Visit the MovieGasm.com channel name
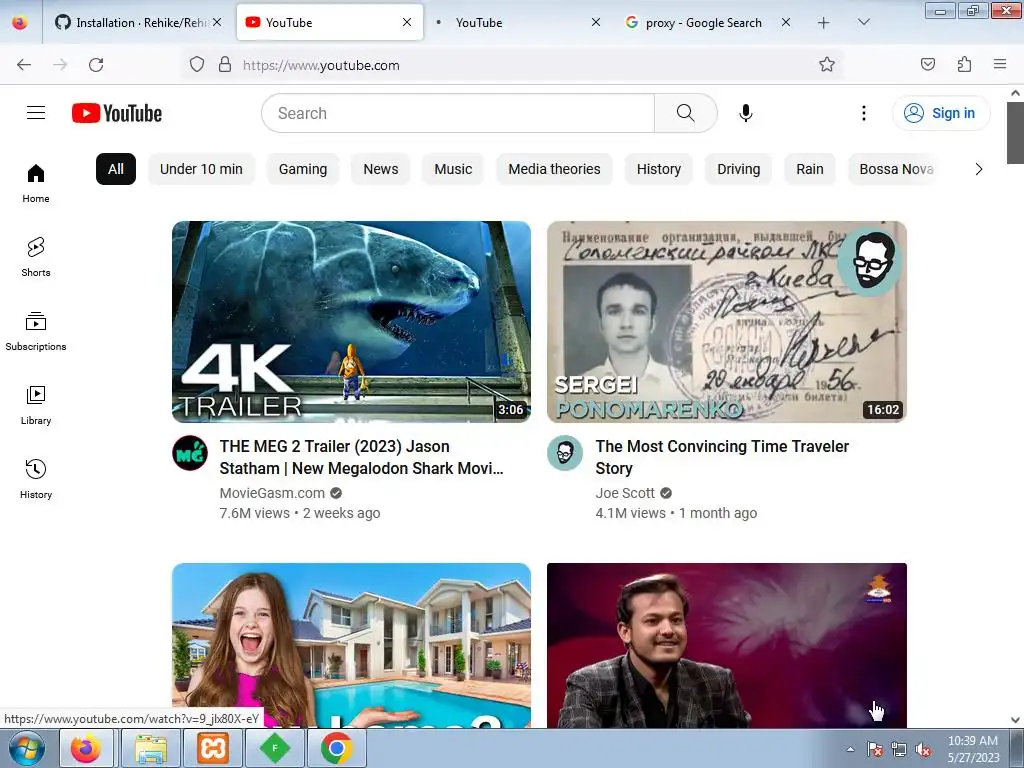This screenshot has width=1024, height=768. click(x=272, y=493)
